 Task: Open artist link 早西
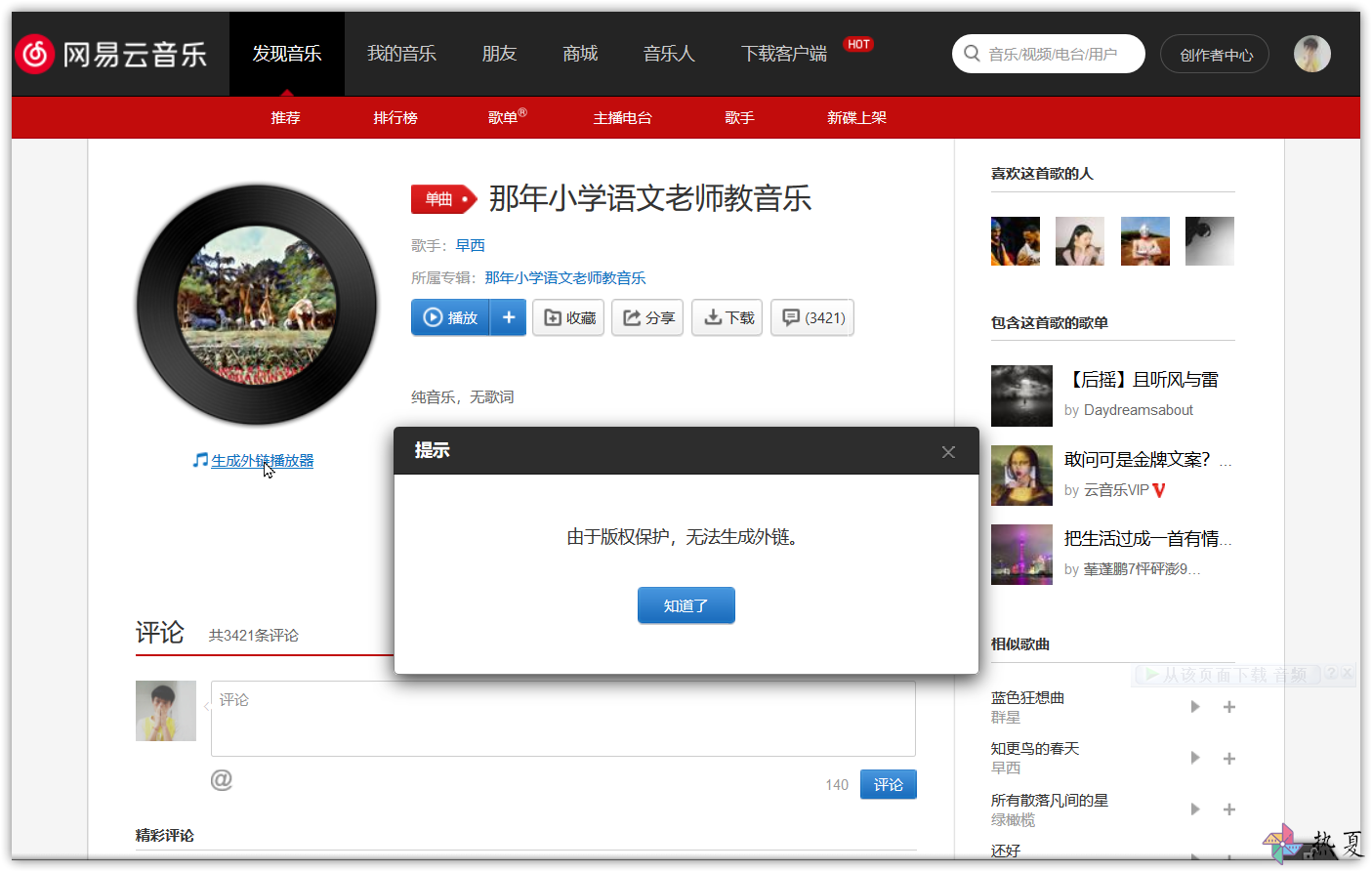[x=470, y=246]
